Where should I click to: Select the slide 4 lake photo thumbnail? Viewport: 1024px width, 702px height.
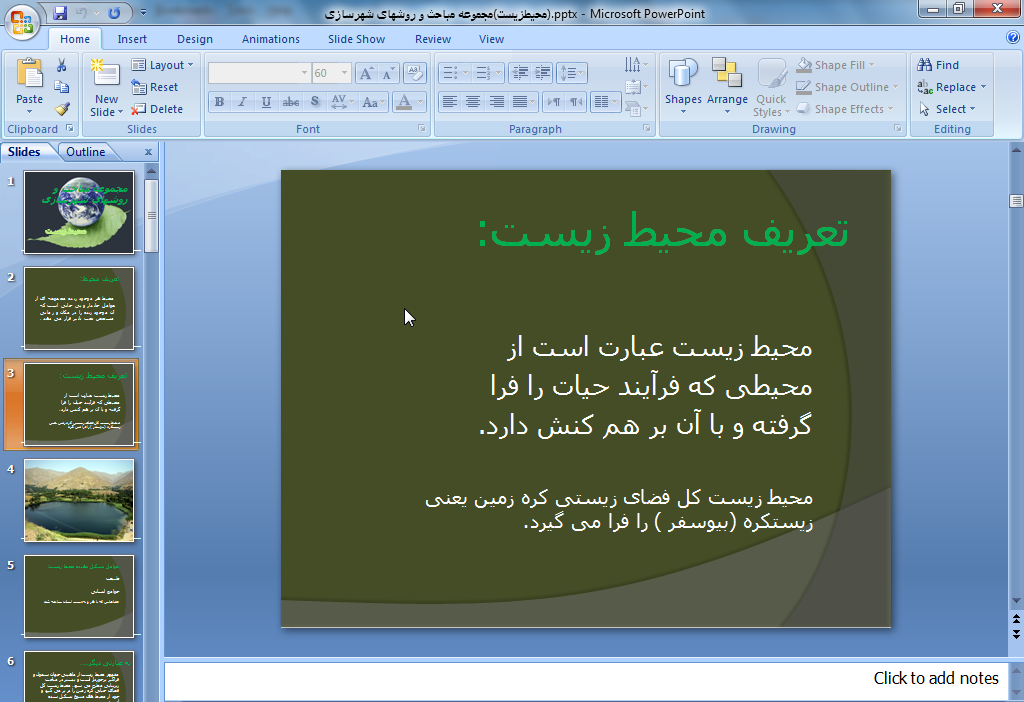pos(79,500)
